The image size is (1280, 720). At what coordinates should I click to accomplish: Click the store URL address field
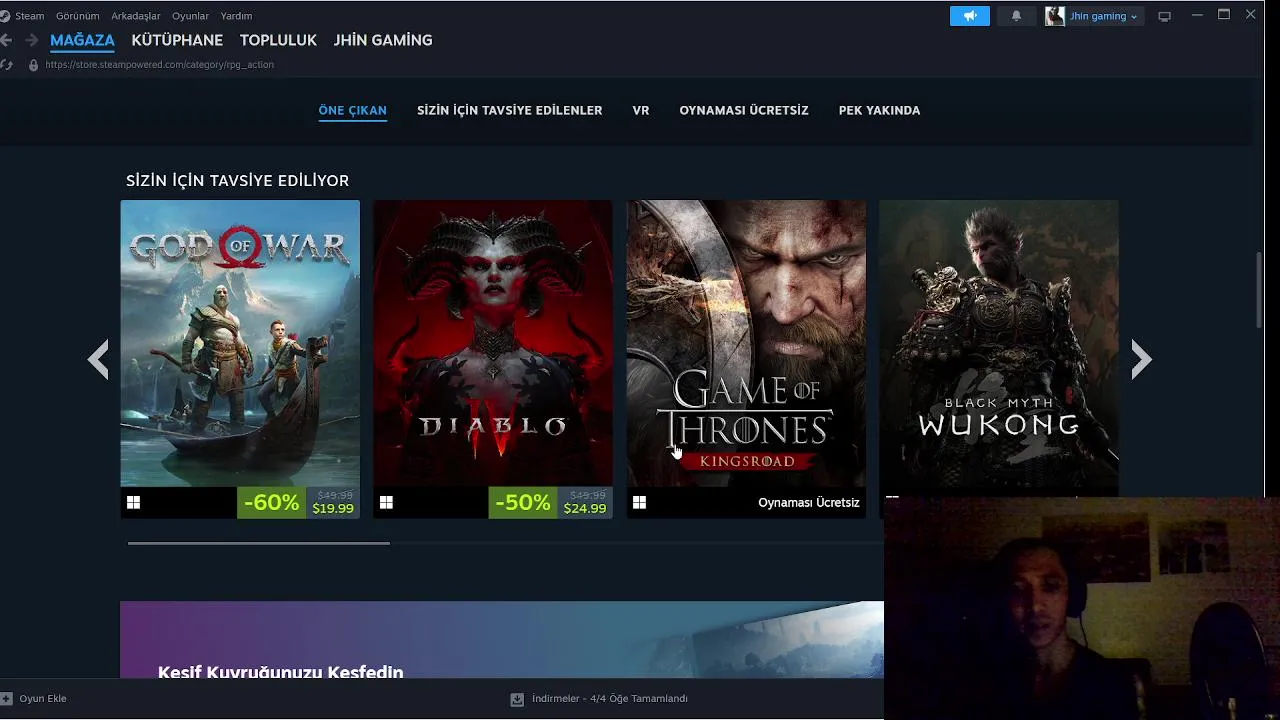coord(160,65)
